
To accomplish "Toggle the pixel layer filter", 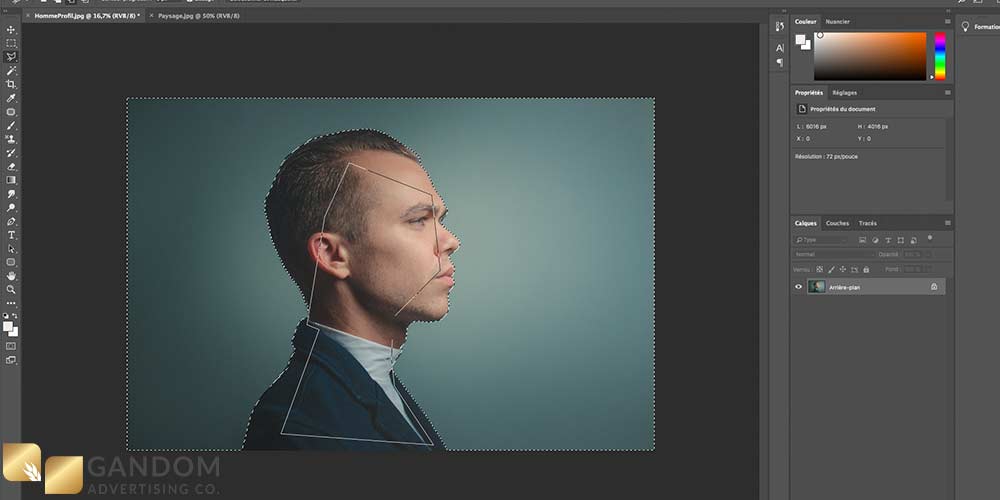I will tap(862, 240).
